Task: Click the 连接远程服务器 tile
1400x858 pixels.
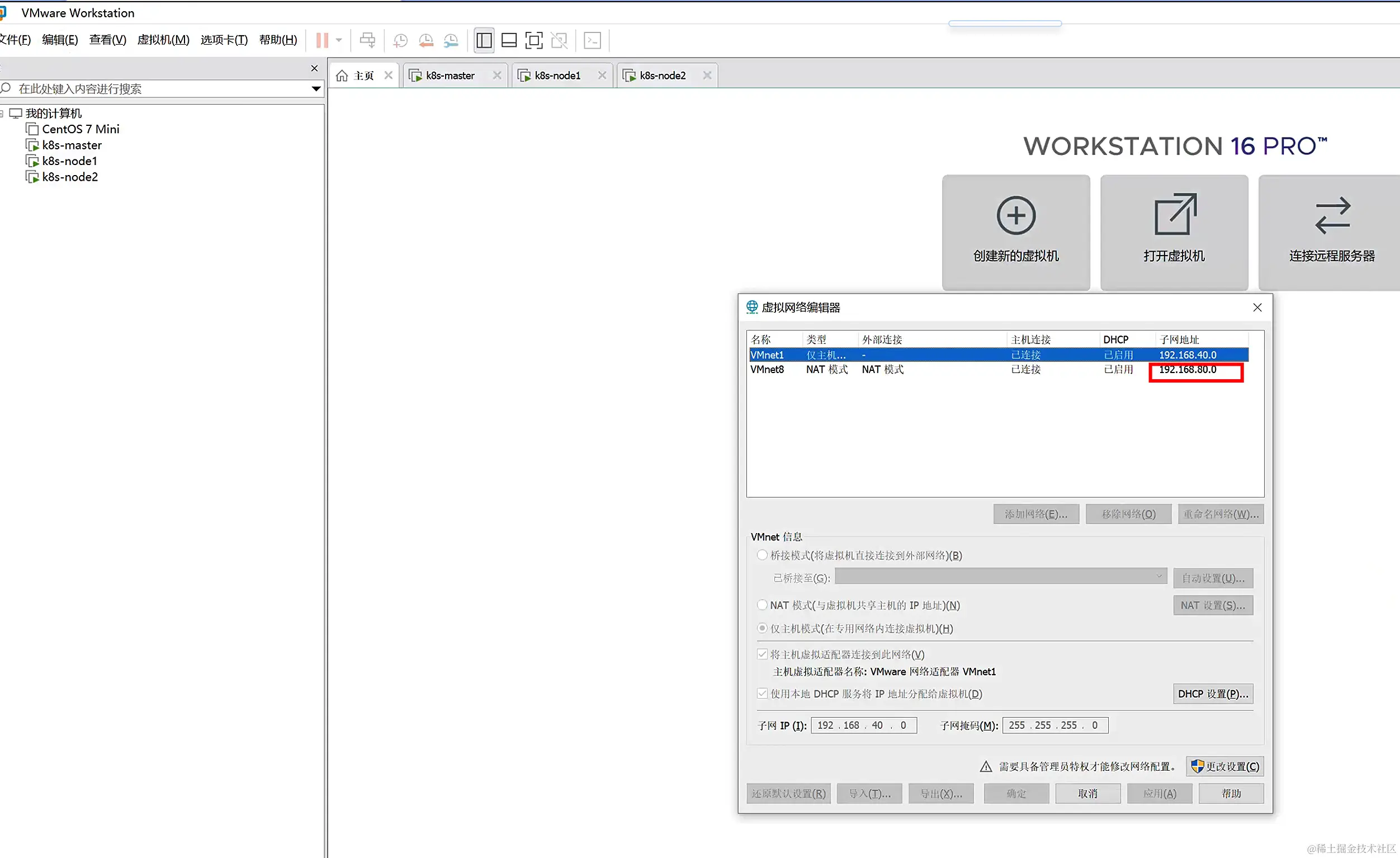Action: pyautogui.click(x=1330, y=233)
